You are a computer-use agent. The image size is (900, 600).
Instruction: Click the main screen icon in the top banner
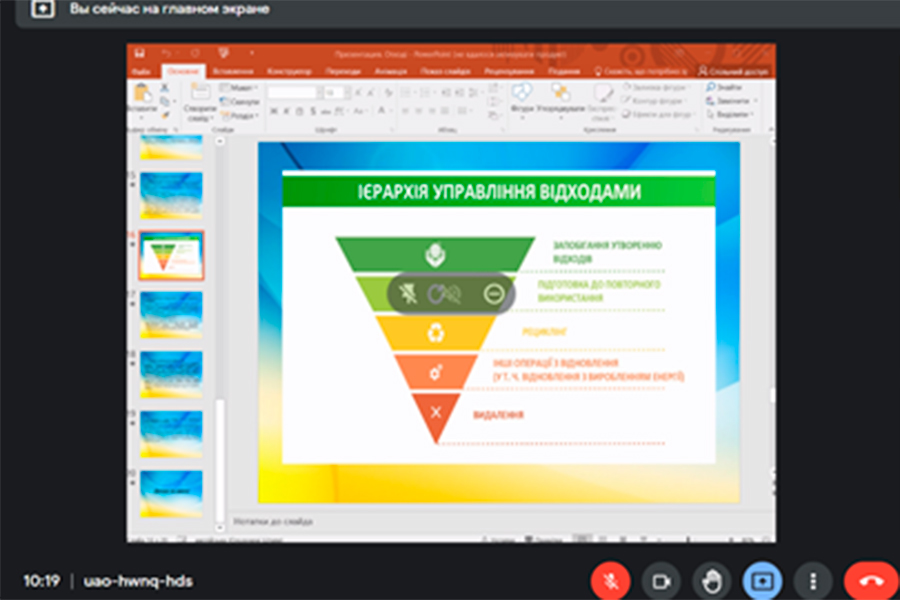tap(42, 9)
